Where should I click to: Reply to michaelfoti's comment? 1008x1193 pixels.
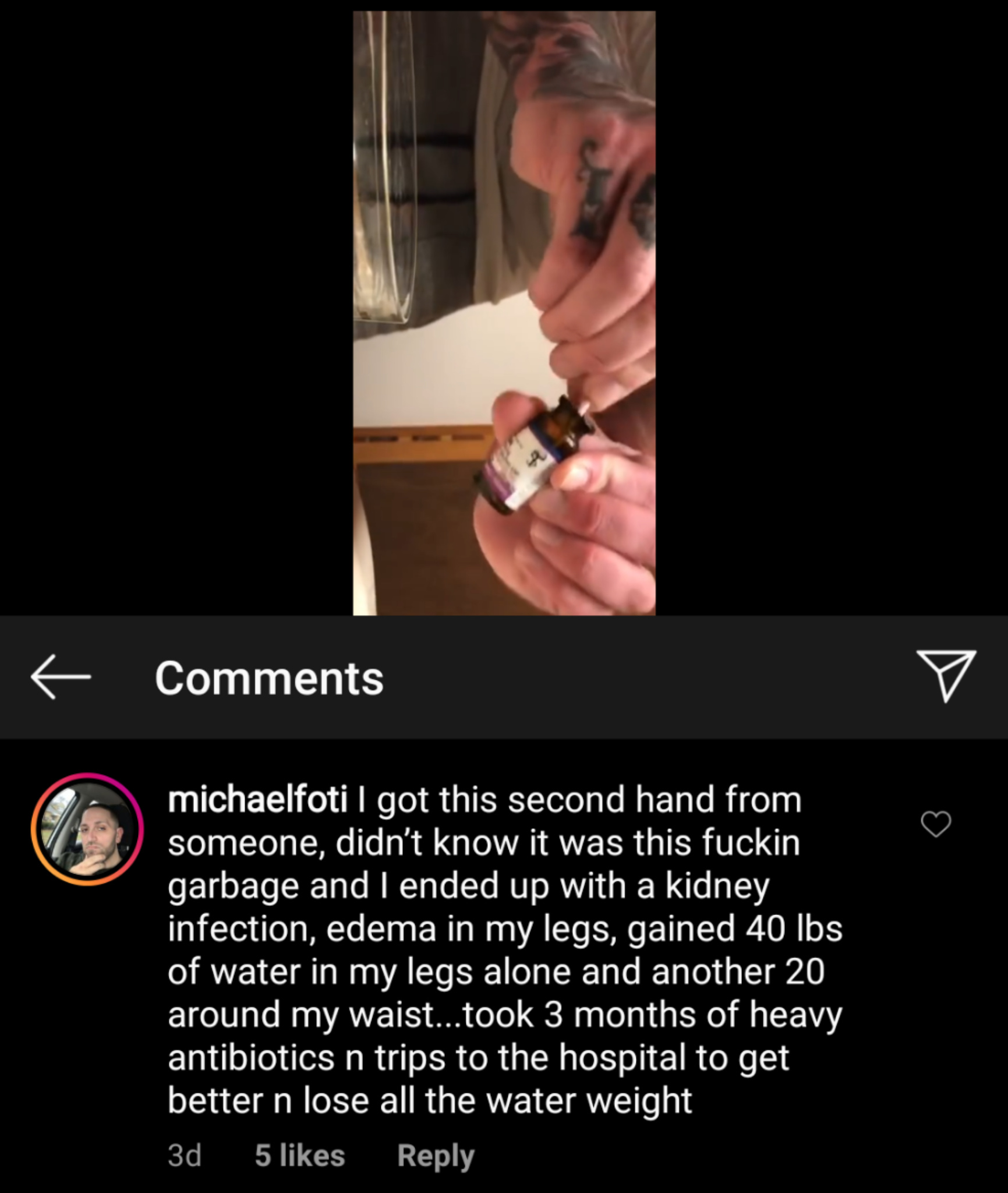tap(436, 1155)
